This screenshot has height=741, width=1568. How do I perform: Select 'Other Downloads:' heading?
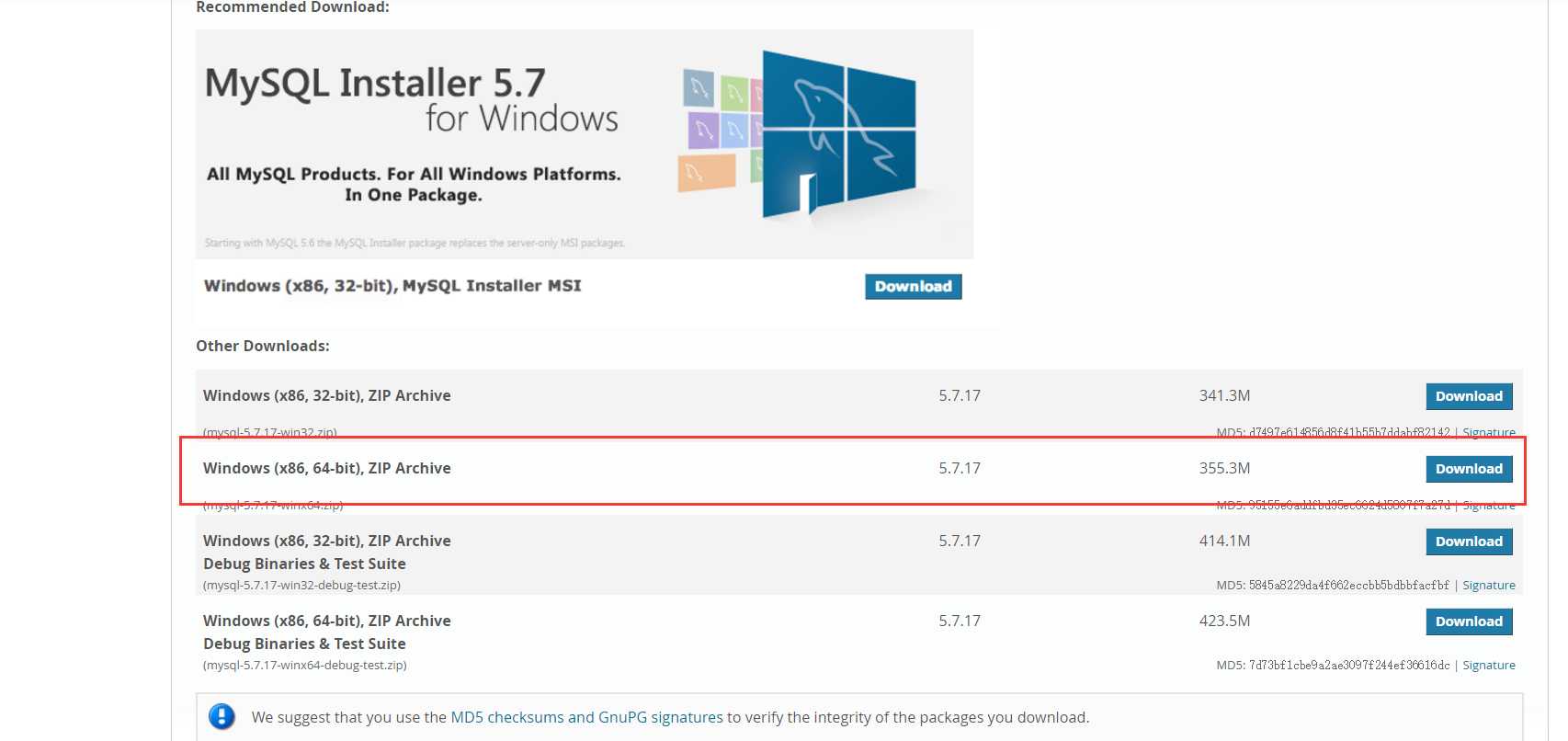point(263,346)
